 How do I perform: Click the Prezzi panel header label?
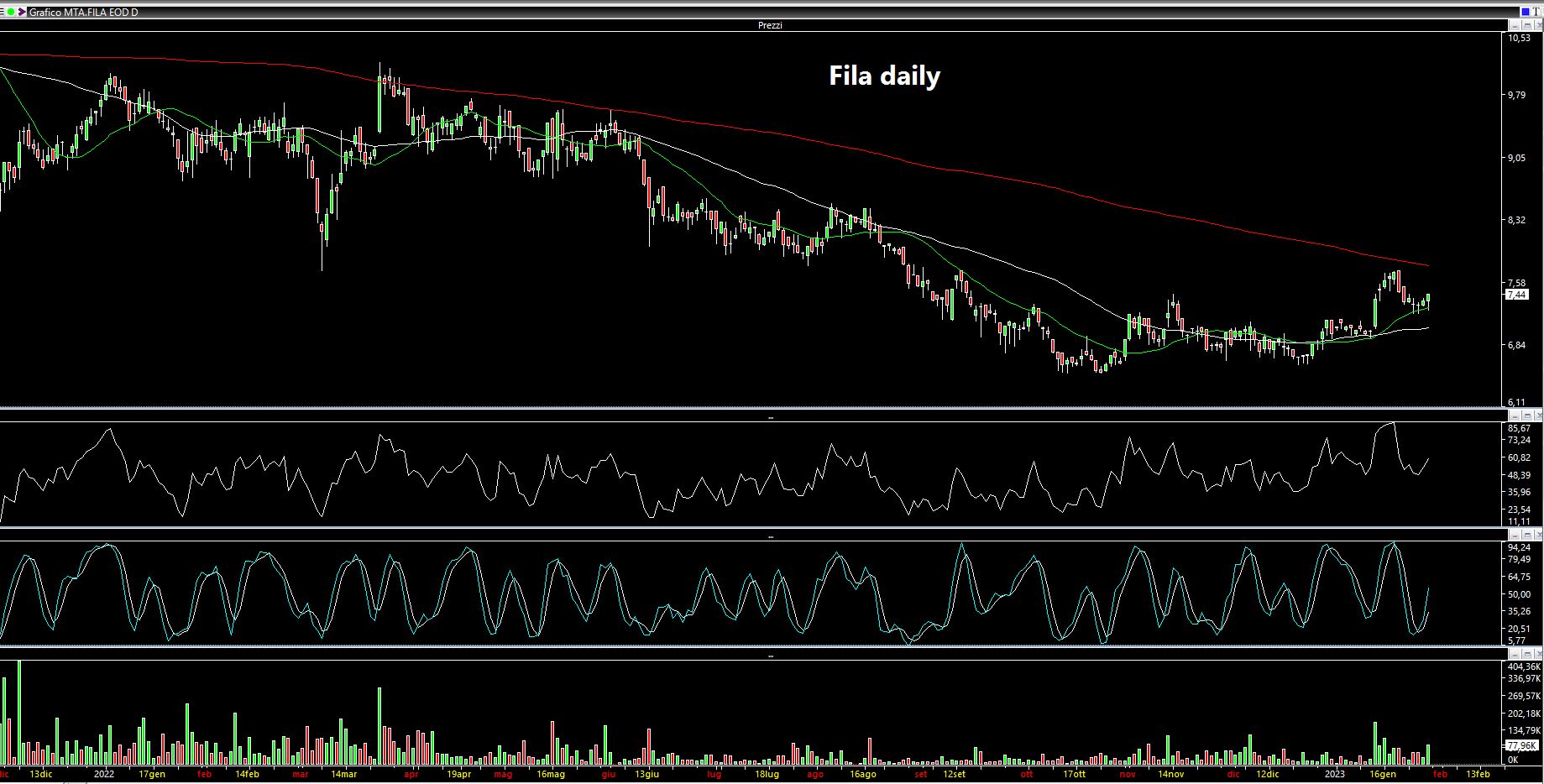770,25
